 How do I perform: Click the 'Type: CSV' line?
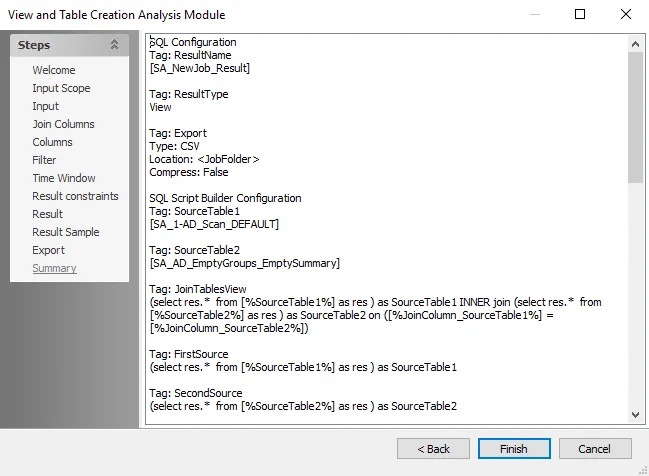click(174, 146)
